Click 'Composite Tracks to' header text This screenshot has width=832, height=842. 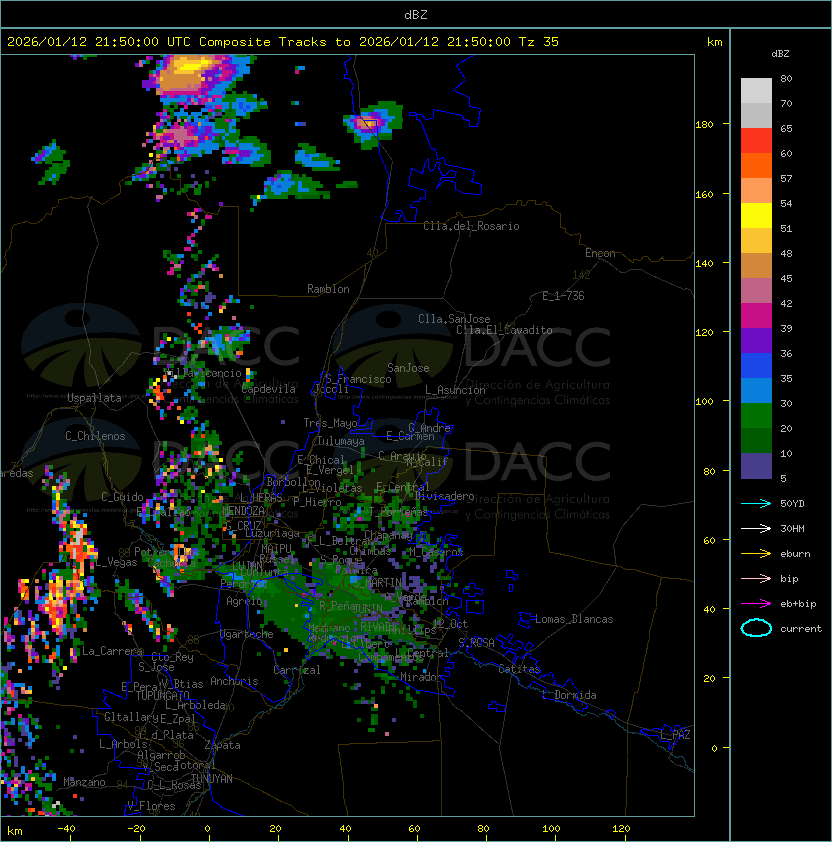point(274,42)
